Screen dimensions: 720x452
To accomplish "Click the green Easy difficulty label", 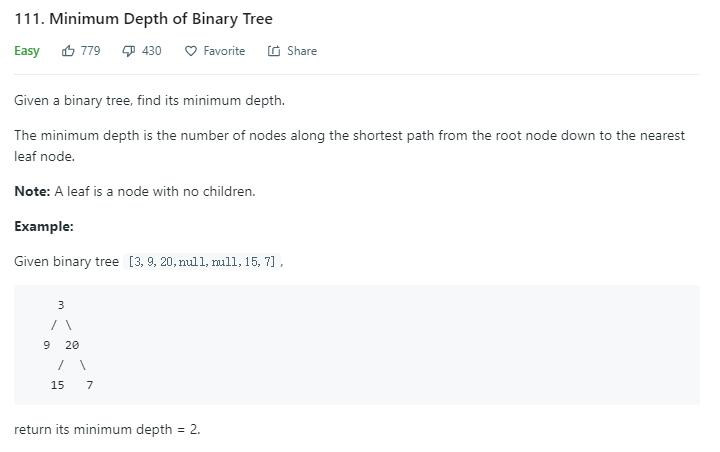I will (27, 51).
